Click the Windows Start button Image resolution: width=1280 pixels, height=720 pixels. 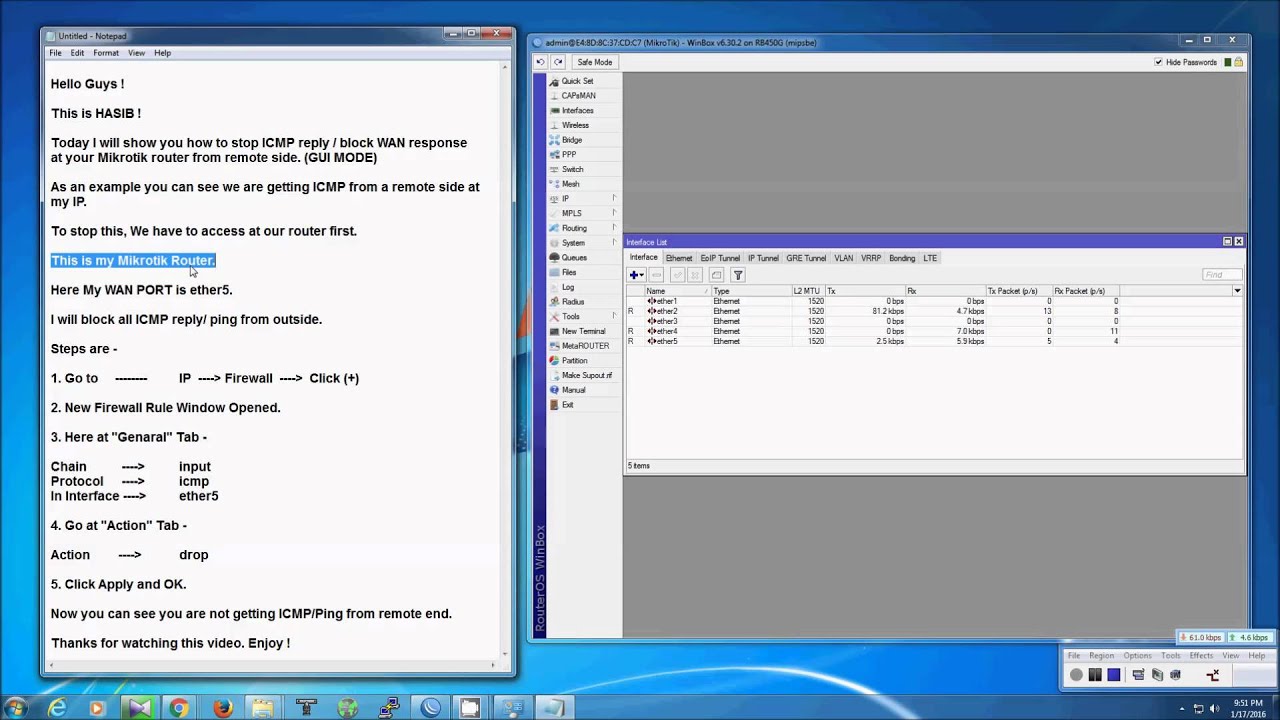[x=15, y=708]
